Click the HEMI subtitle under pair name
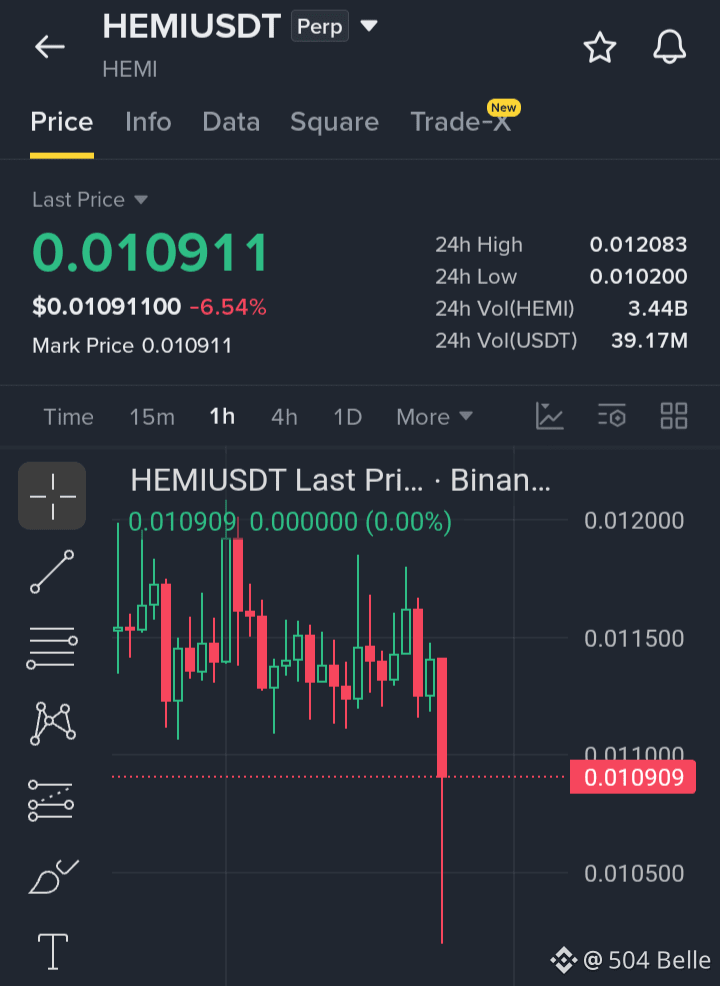Screen dimensions: 720x986 click(130, 69)
